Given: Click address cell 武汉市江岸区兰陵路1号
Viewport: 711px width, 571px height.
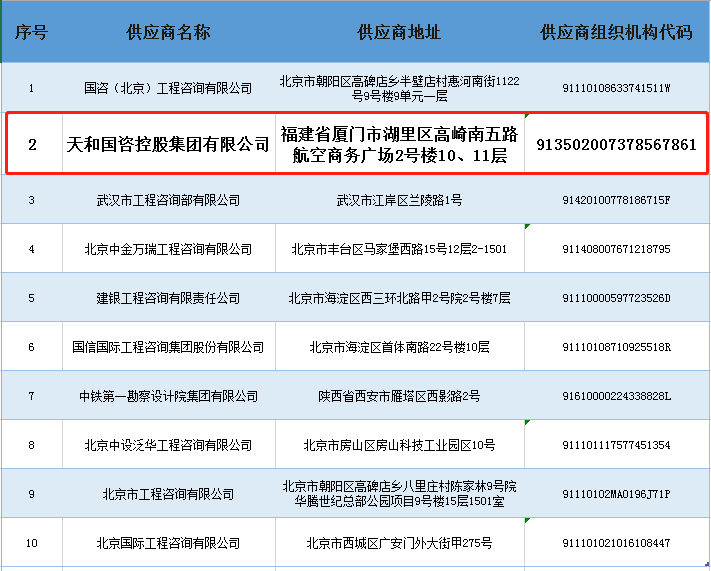Looking at the screenshot, I should click(399, 200).
